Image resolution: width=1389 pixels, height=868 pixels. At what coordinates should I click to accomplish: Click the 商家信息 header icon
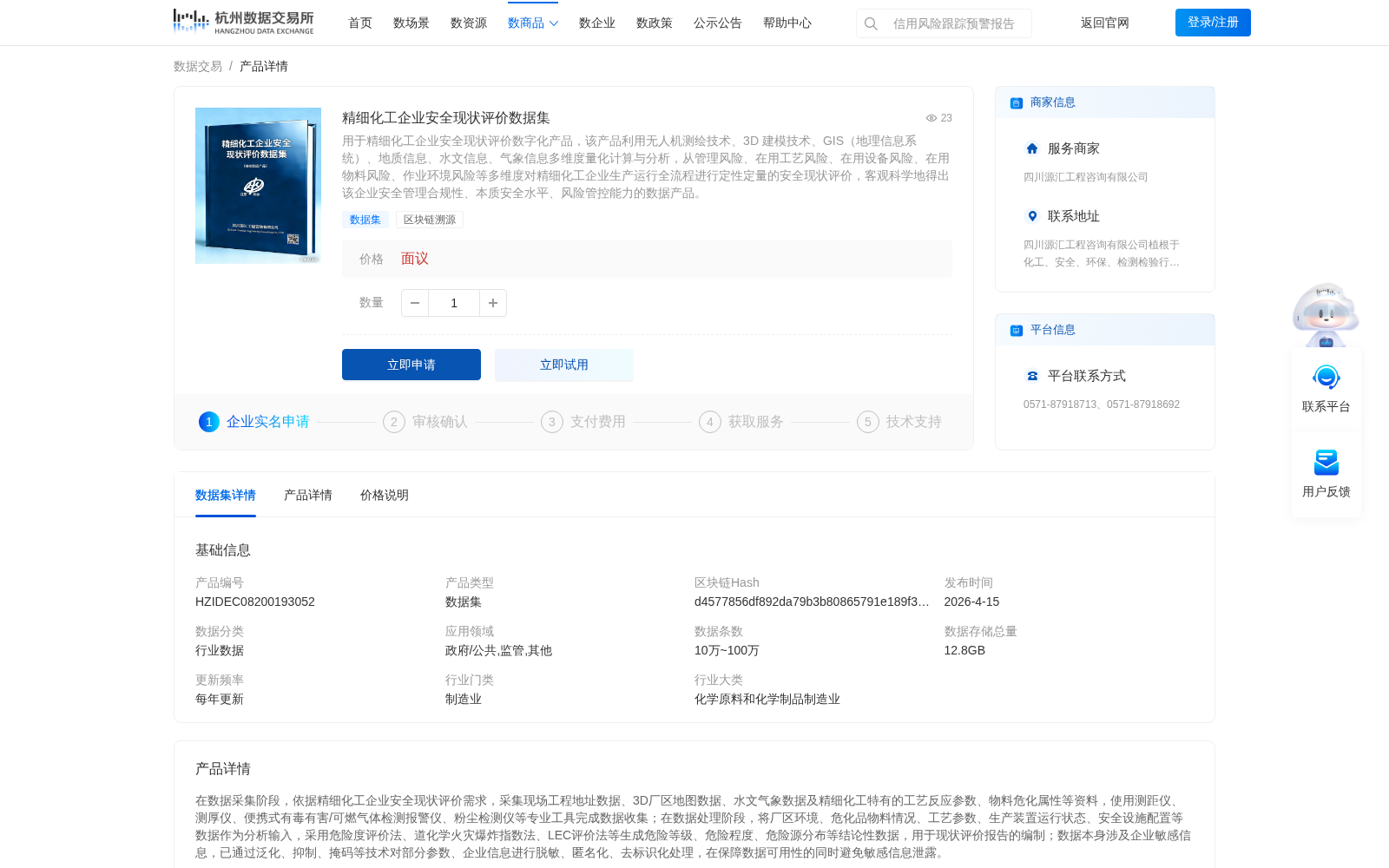1017,102
